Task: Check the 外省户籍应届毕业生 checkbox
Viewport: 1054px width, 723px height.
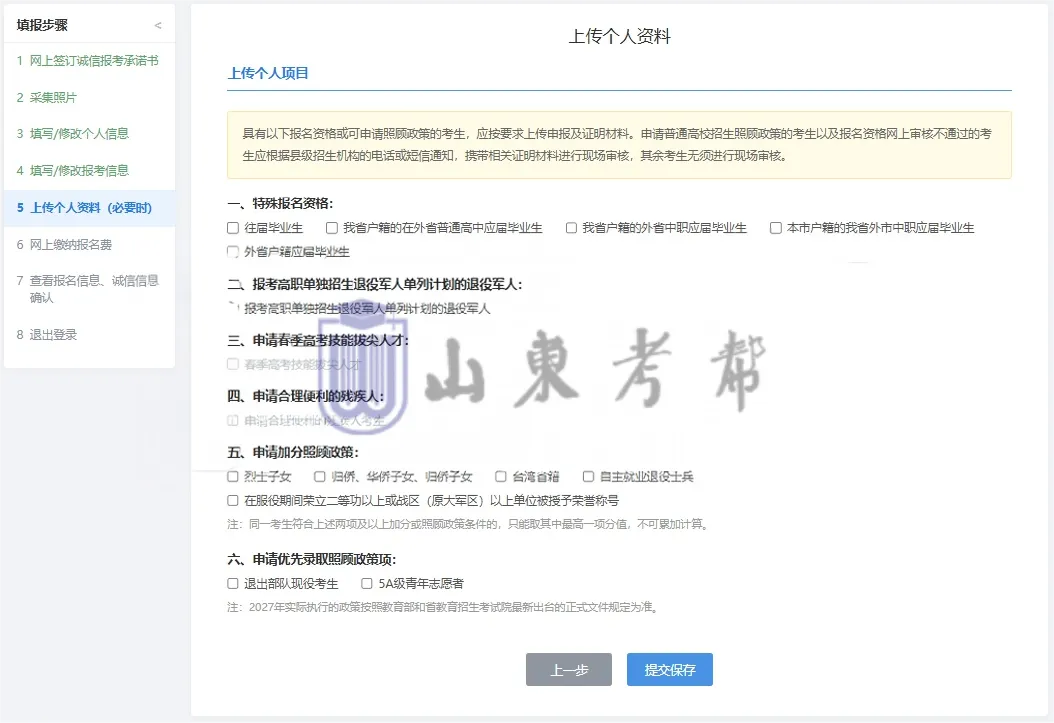Action: 233,252
